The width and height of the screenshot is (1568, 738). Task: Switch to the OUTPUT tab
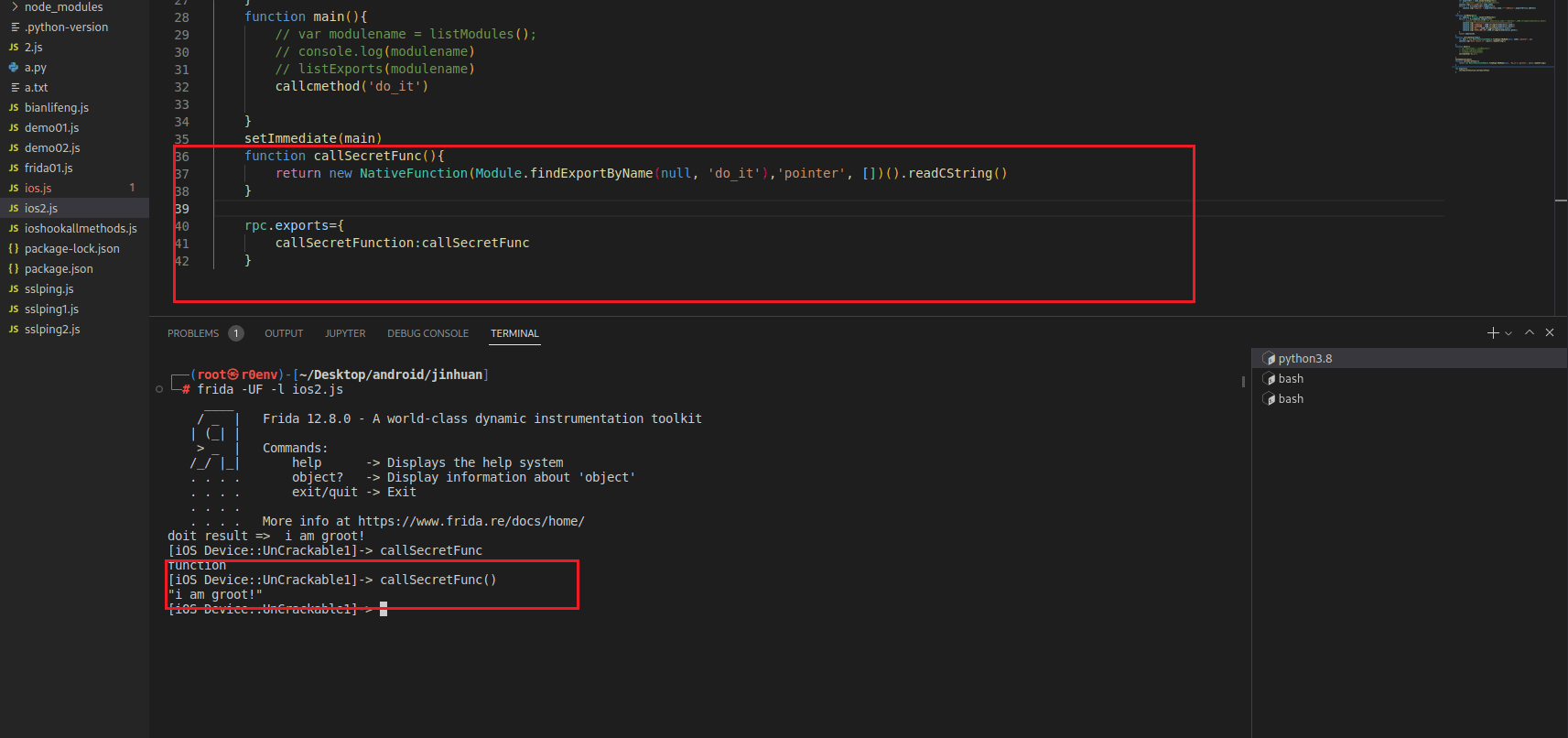(284, 334)
